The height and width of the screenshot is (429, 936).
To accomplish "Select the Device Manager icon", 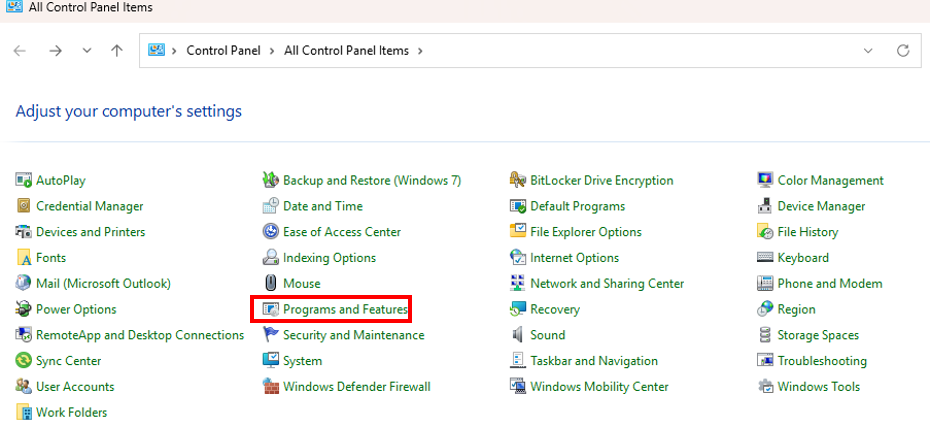I will pyautogui.click(x=765, y=206).
